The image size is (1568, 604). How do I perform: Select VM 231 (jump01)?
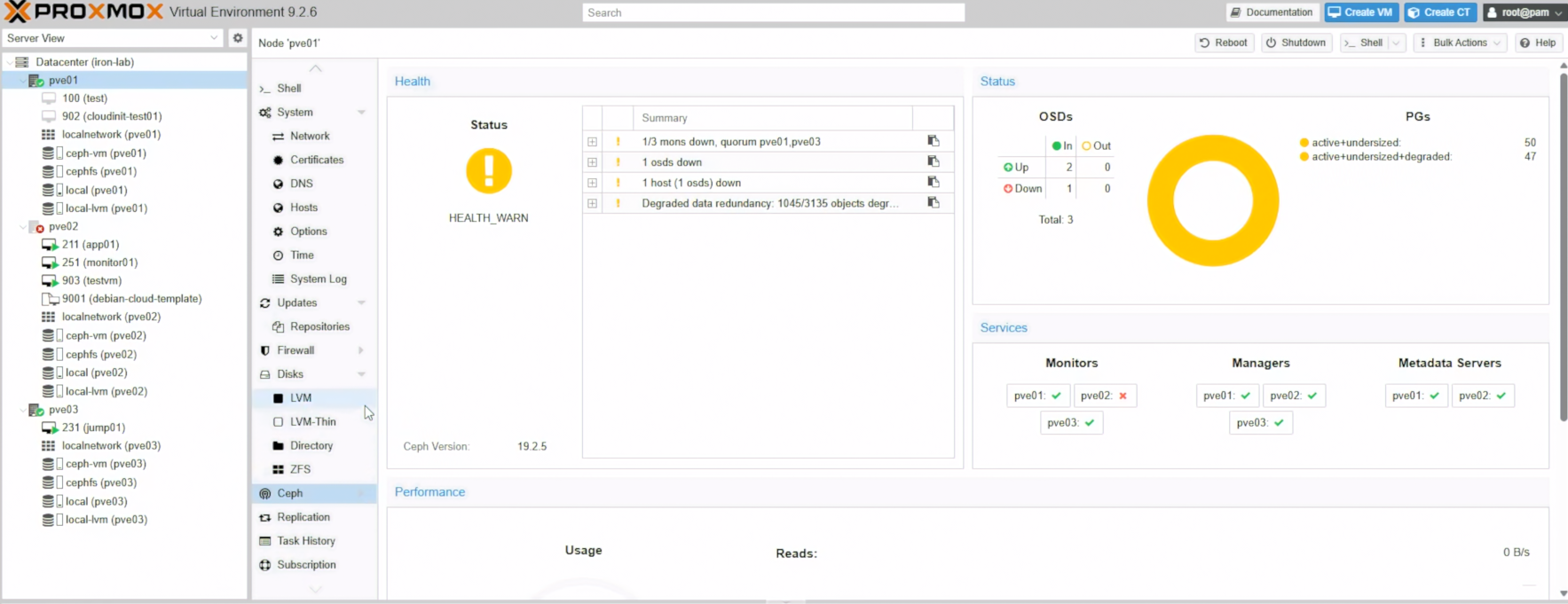tap(93, 428)
